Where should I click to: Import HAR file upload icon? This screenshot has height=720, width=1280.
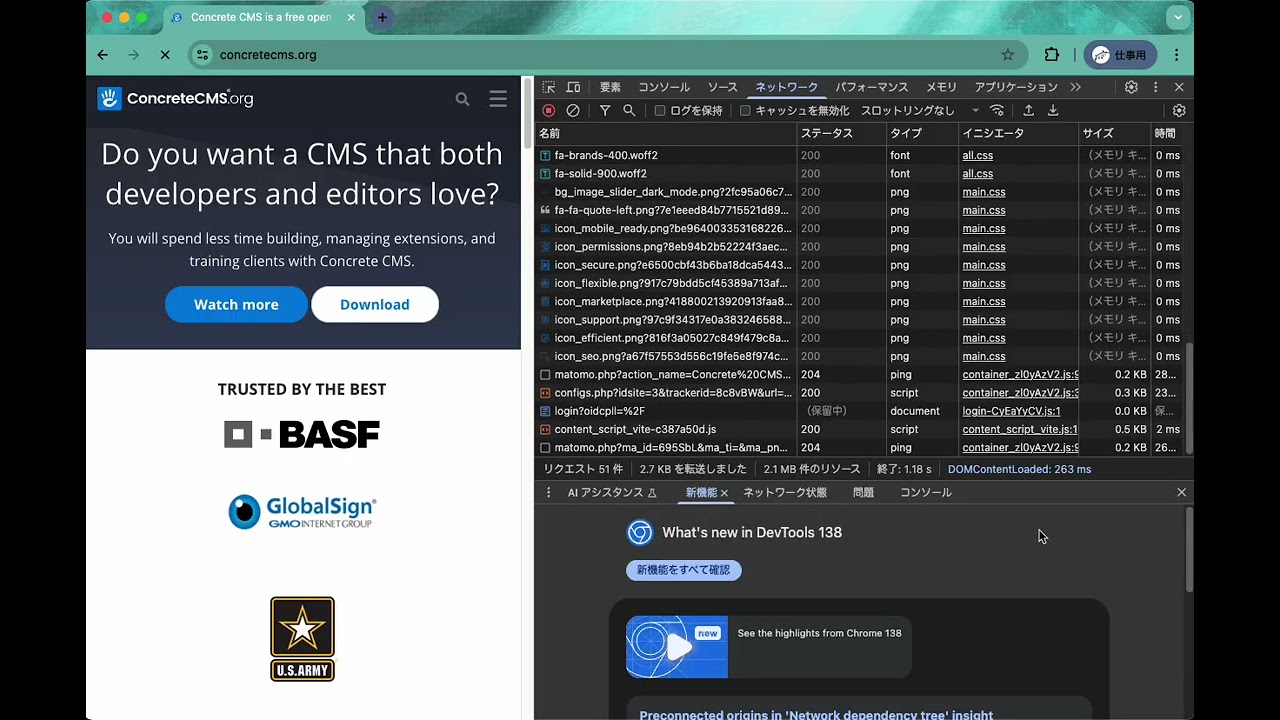coord(1028,111)
